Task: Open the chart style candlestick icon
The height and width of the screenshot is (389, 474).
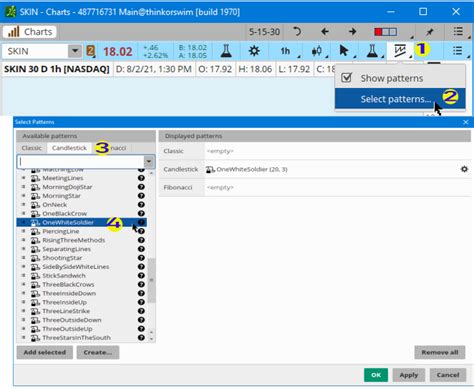Action: (x=317, y=51)
